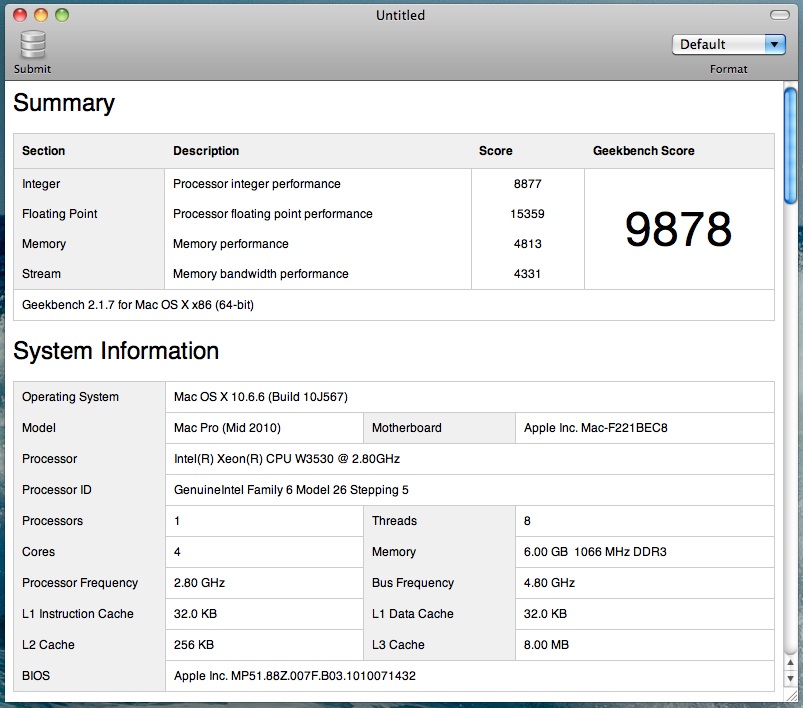Click the scrollbar up arrow

pyautogui.click(x=791, y=662)
